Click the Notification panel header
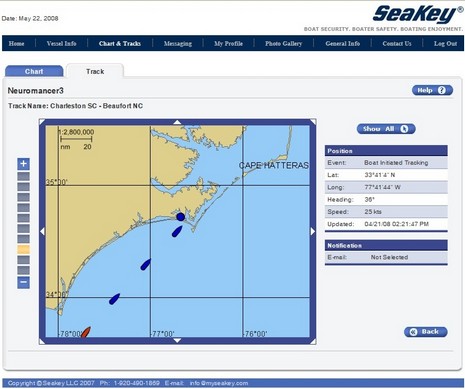This screenshot has height=389, width=465. click(x=386, y=246)
